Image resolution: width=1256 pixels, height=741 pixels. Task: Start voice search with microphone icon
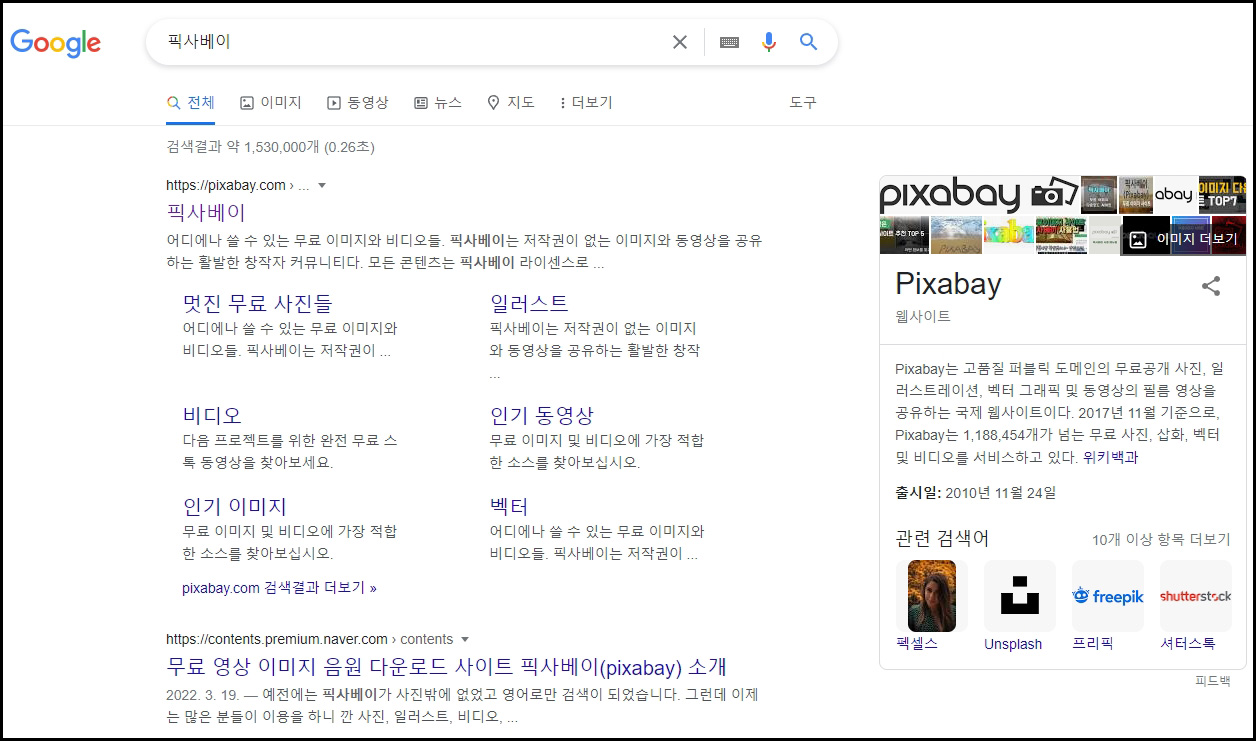769,42
